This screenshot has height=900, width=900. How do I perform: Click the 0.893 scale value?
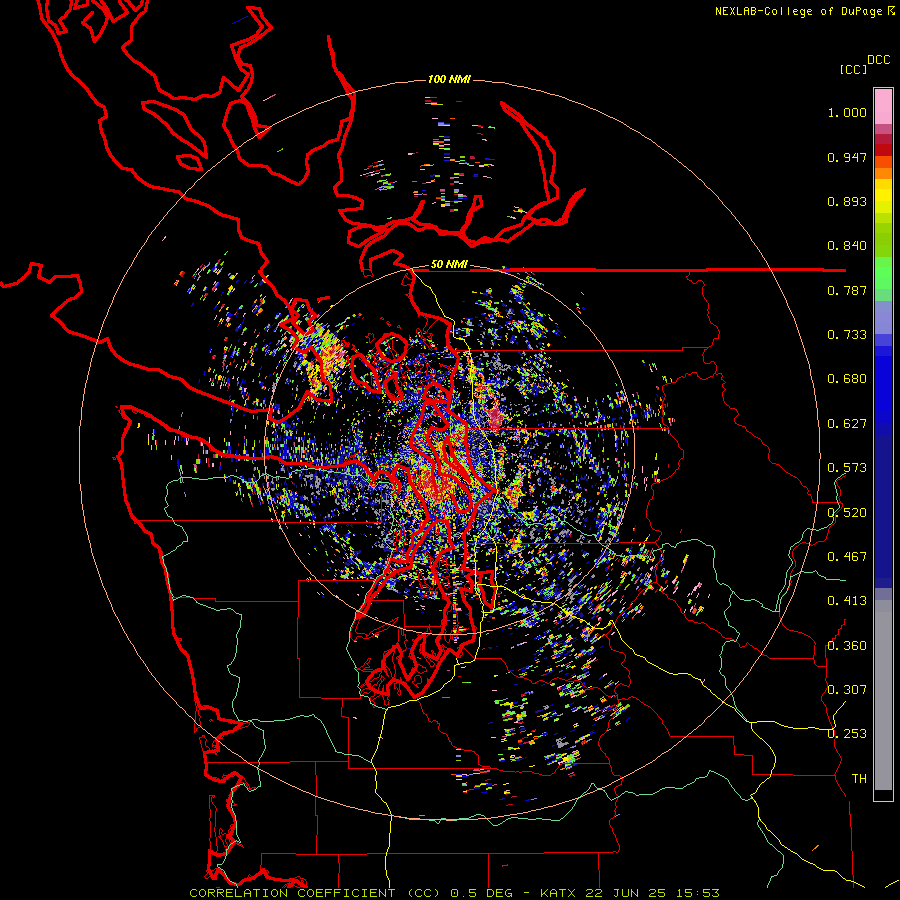(847, 201)
